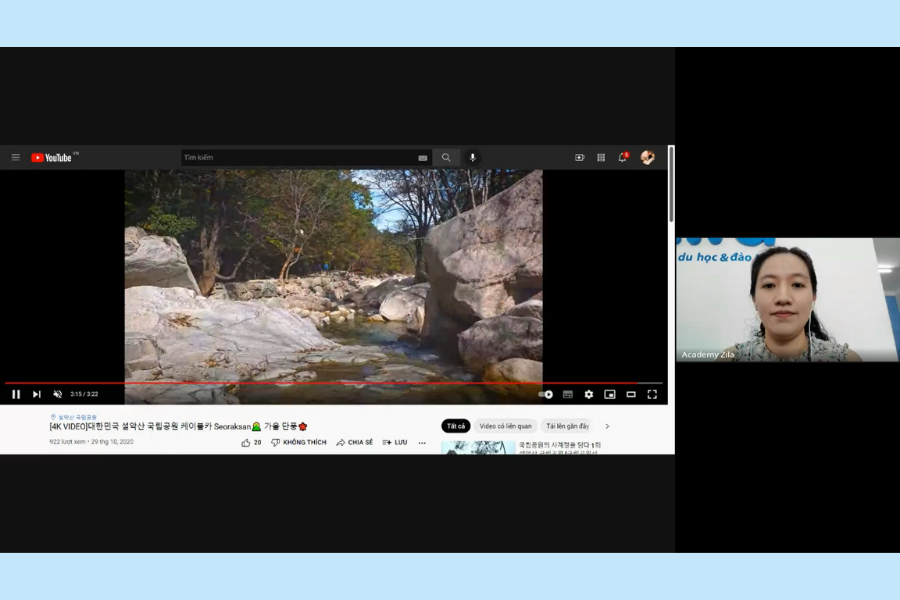Screen dimensions: 900x600
Task: Select the Video có liên quan tab
Action: click(505, 426)
